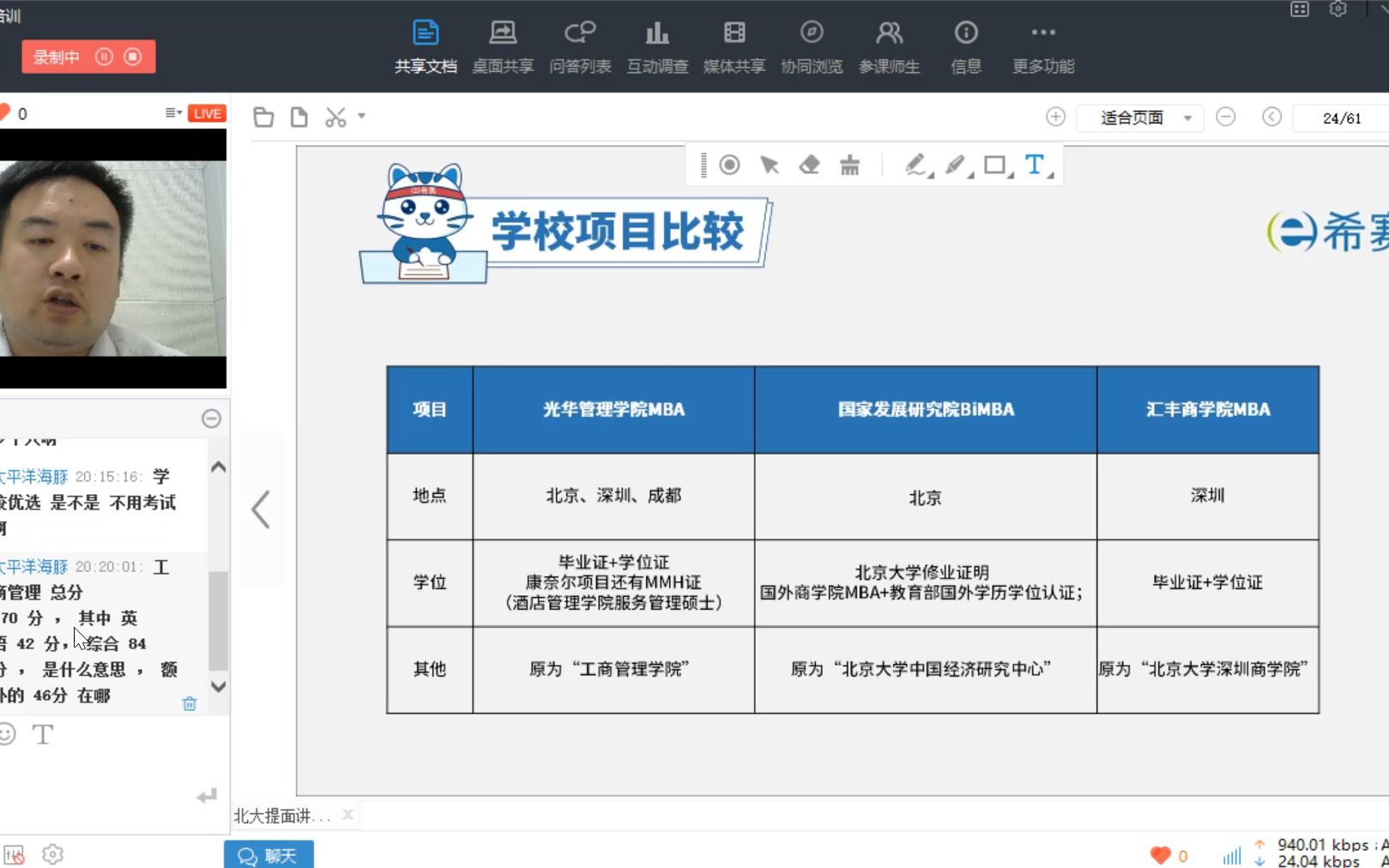Click table header 汇丰商学院MBA
The height and width of the screenshot is (868, 1389).
pos(1208,410)
